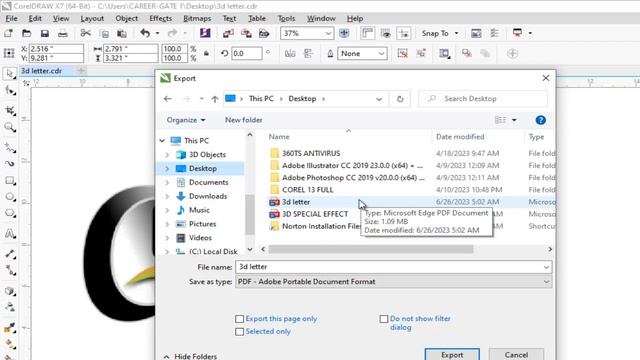Select the Pick tool in toolbox
The width and height of the screenshot is (640, 360).
pos(10,73)
